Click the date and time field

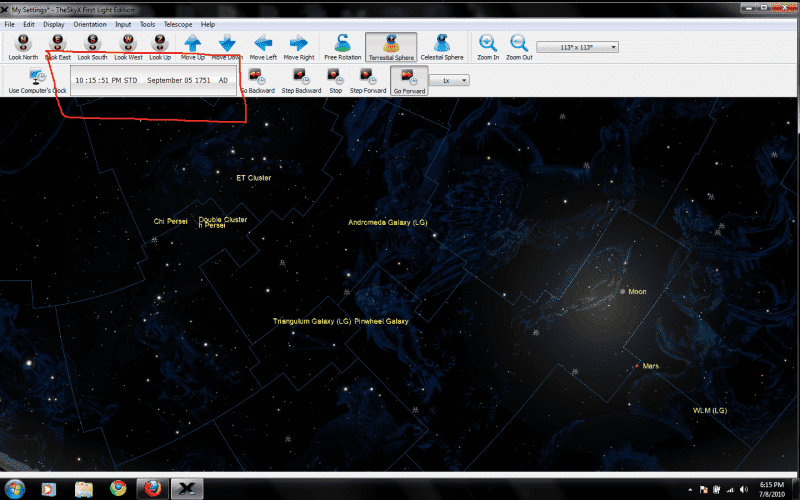[152, 79]
